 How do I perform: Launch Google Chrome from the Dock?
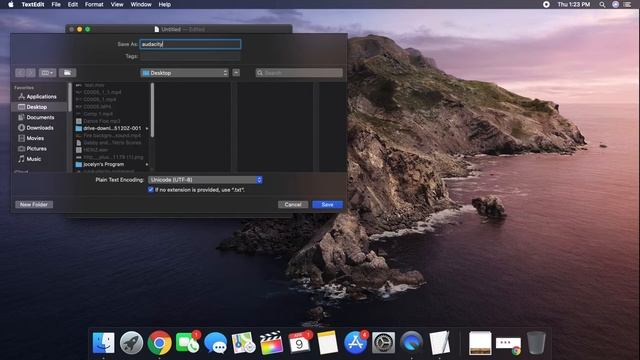pyautogui.click(x=160, y=342)
